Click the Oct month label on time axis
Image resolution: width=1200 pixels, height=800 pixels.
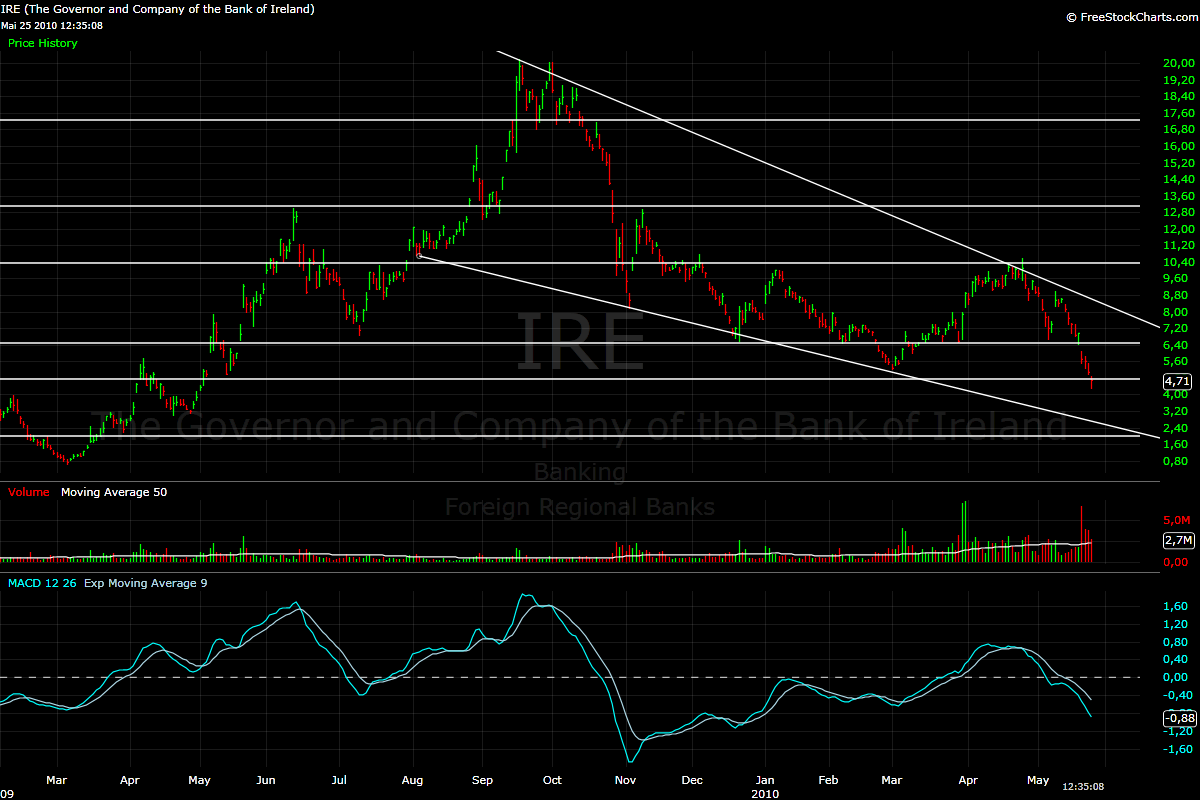click(553, 779)
